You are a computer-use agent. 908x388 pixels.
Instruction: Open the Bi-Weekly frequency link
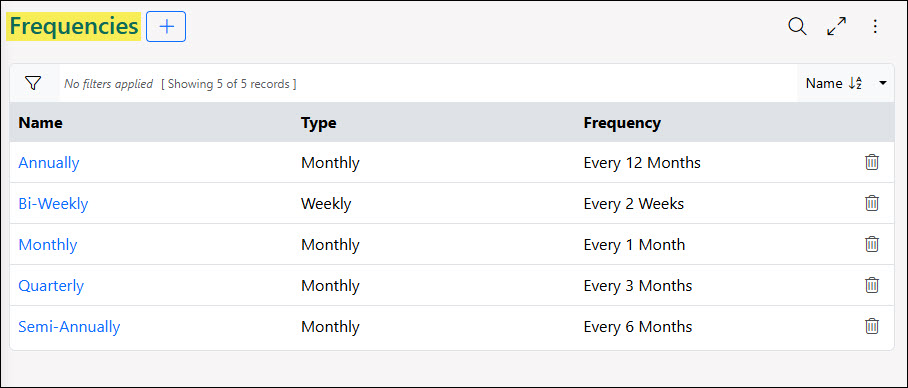point(53,204)
